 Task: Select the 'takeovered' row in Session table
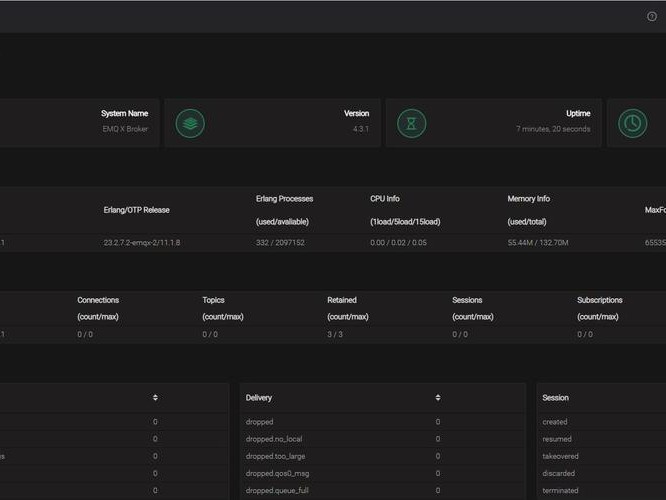point(601,456)
